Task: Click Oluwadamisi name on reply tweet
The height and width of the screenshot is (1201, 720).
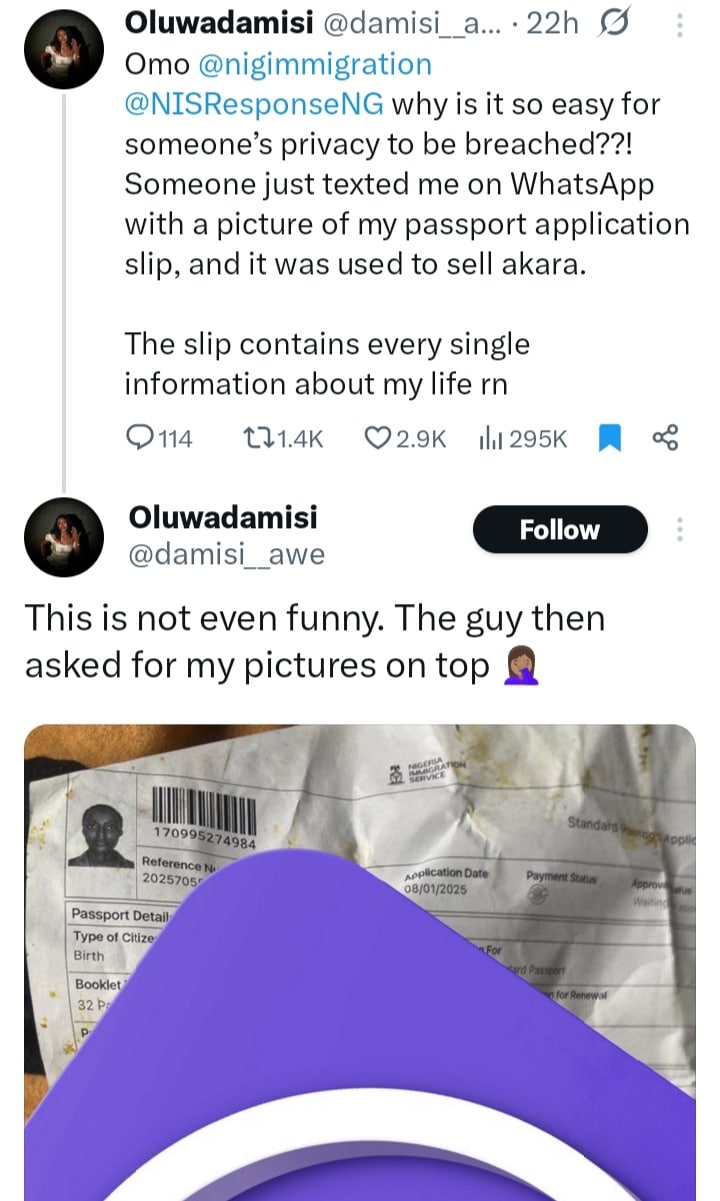Action: 223,517
